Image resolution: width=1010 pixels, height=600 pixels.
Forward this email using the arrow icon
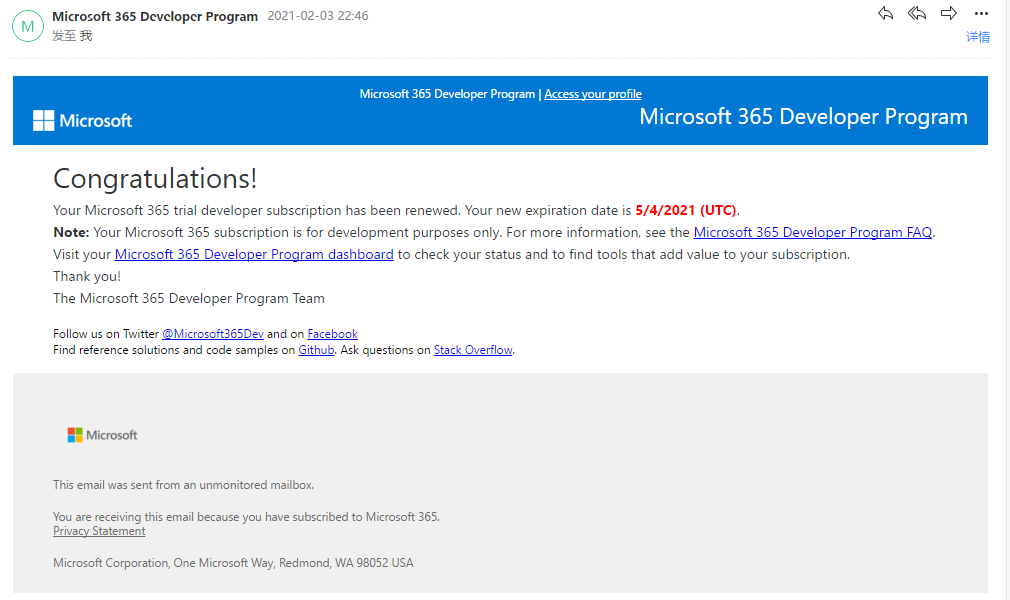(949, 14)
